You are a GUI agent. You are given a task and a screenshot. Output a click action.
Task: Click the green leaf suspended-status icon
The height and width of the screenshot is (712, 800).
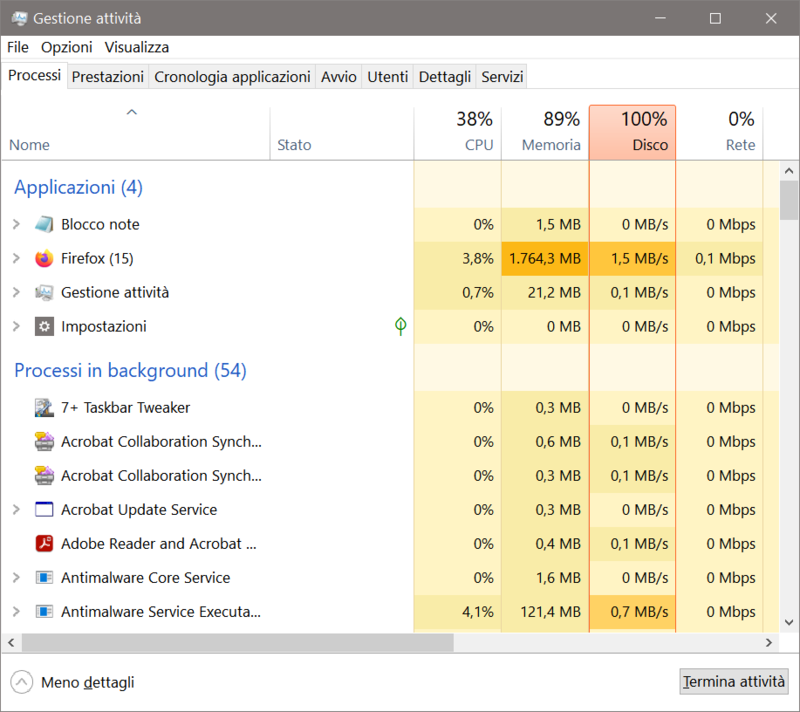click(x=401, y=326)
